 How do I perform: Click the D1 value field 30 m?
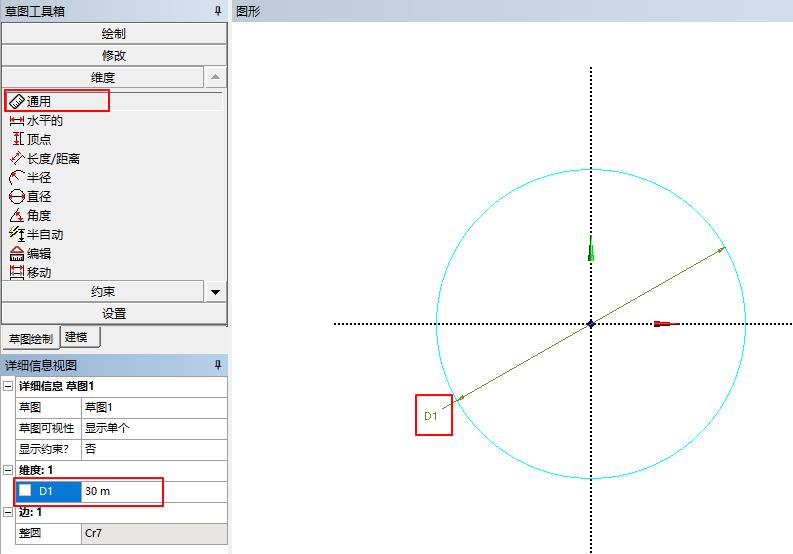[x=120, y=491]
